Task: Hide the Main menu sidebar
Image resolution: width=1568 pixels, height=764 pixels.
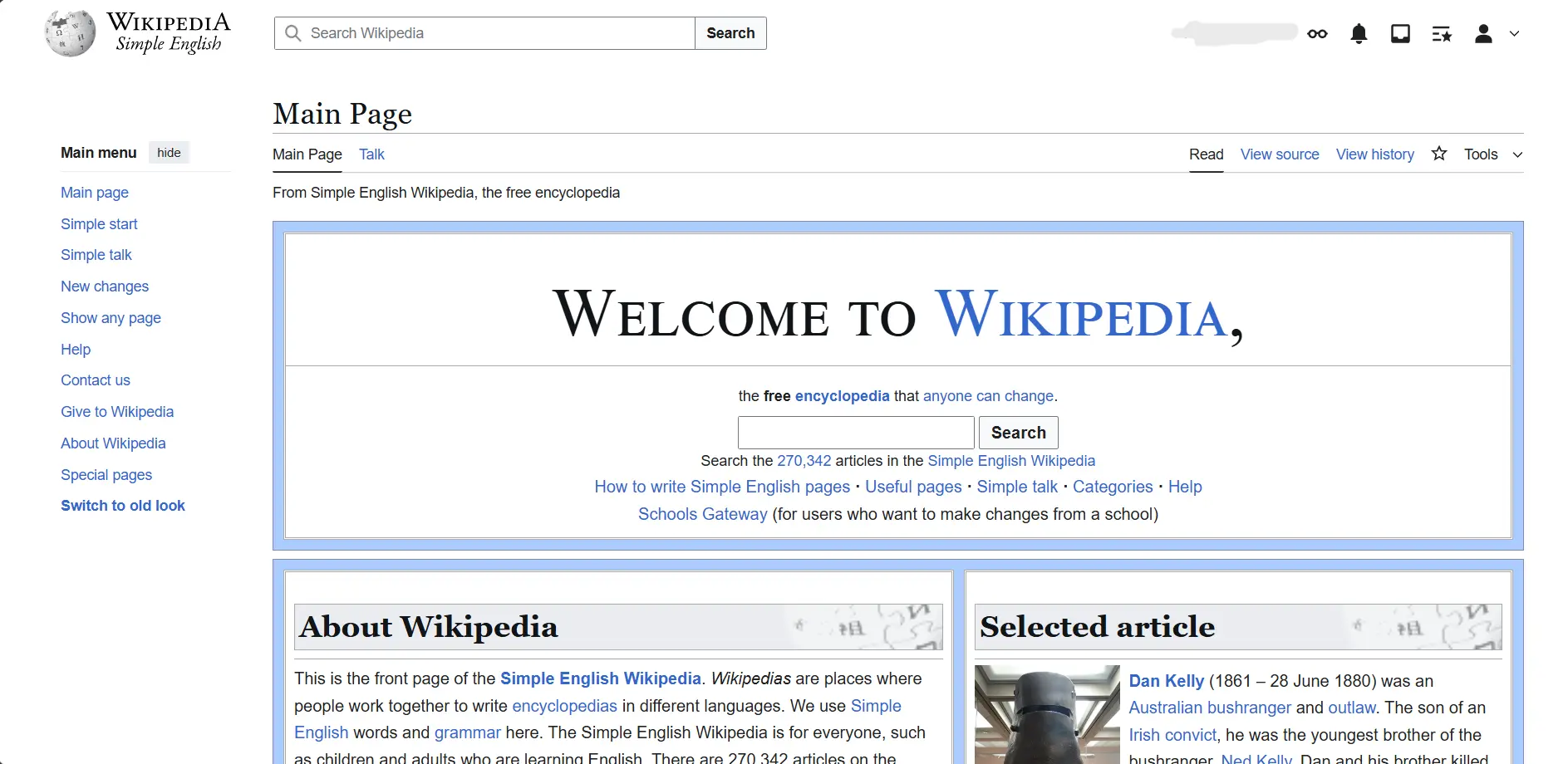Action: [x=169, y=153]
